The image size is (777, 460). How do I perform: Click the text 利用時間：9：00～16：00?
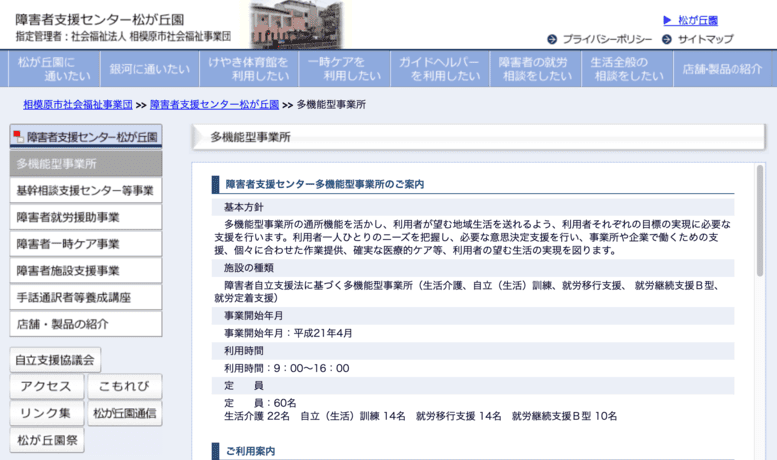286,368
